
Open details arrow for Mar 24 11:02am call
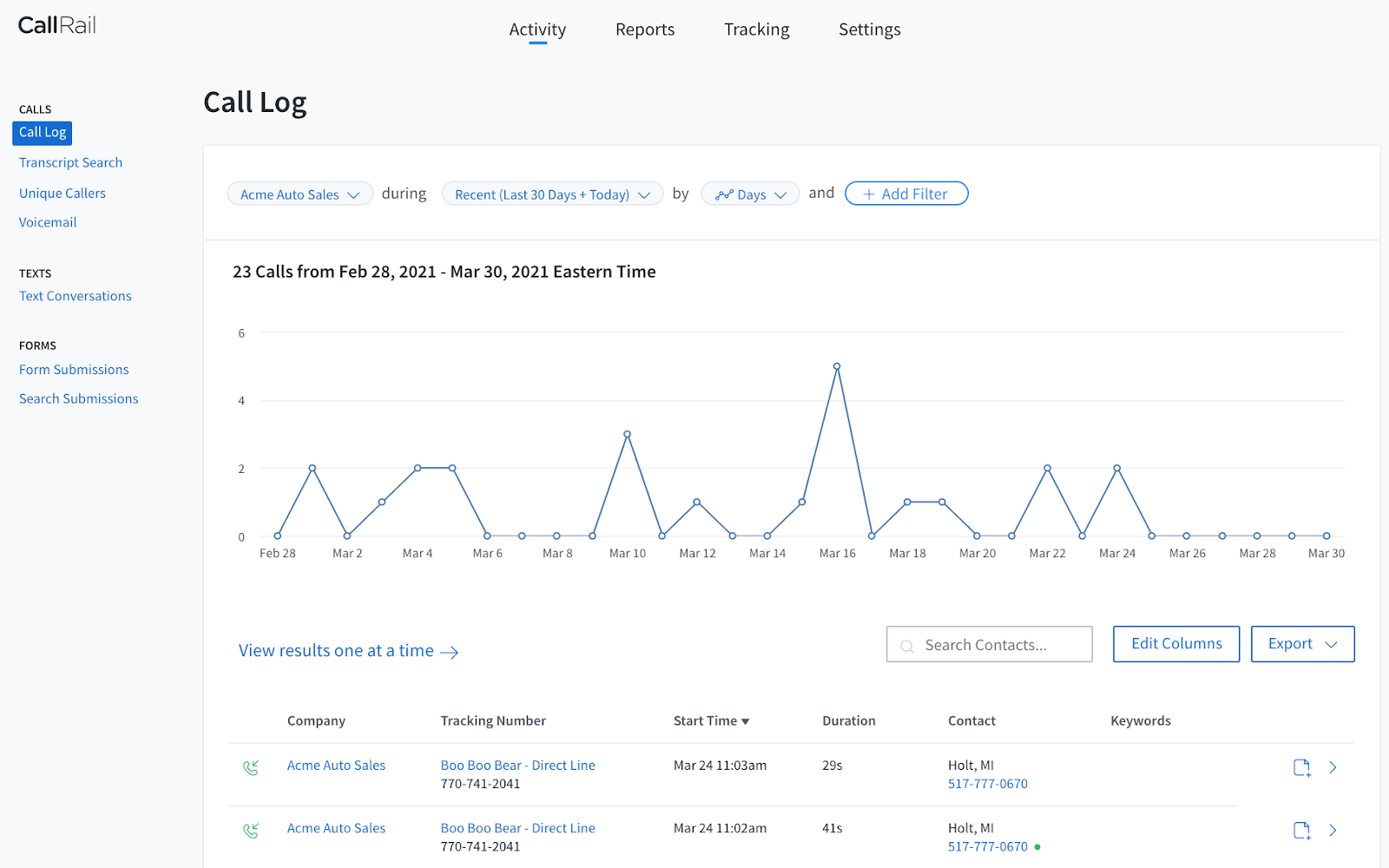(x=1333, y=831)
